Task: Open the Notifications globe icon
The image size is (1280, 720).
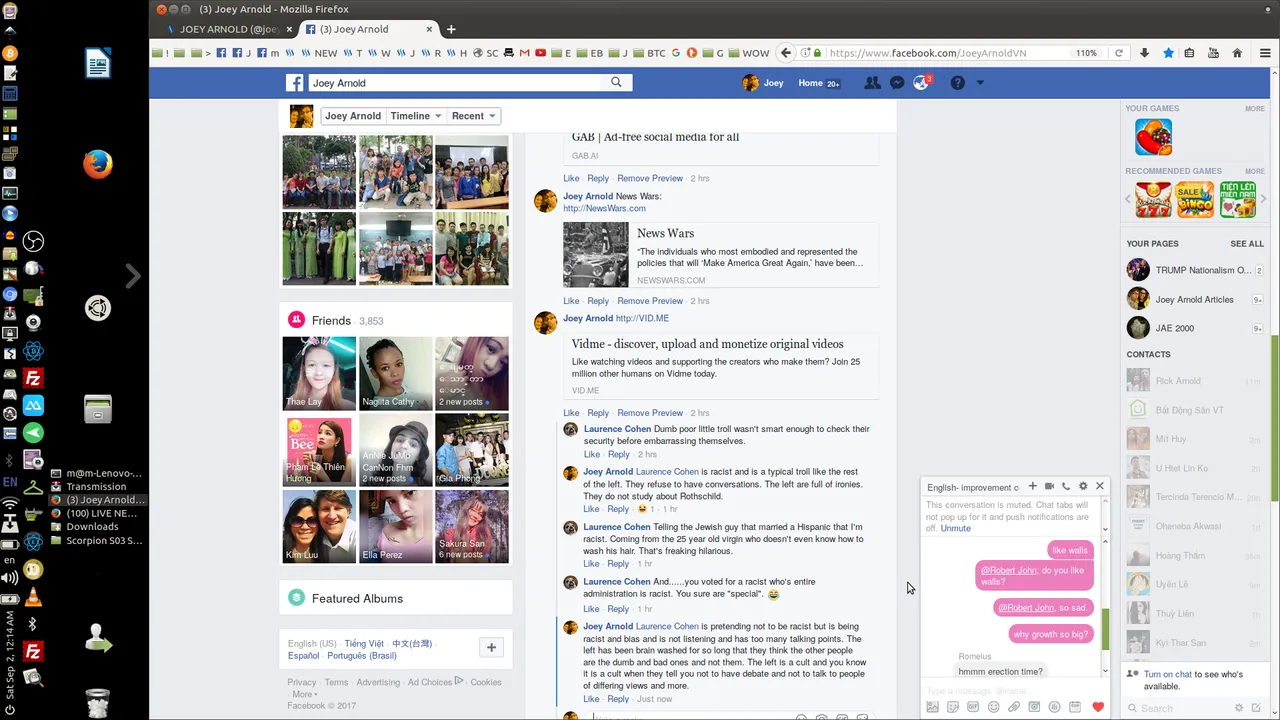Action: (x=921, y=83)
